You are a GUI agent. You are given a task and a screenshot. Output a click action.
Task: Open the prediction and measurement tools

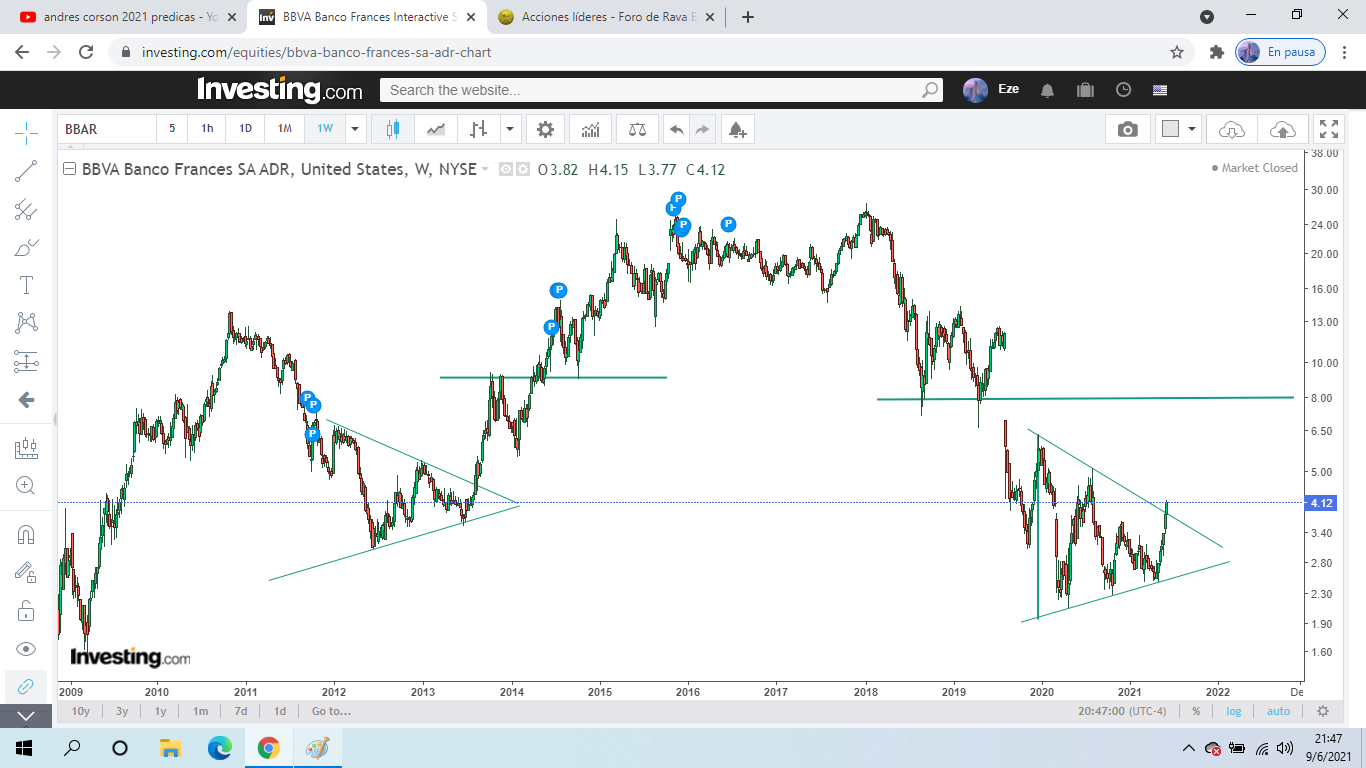[x=26, y=361]
